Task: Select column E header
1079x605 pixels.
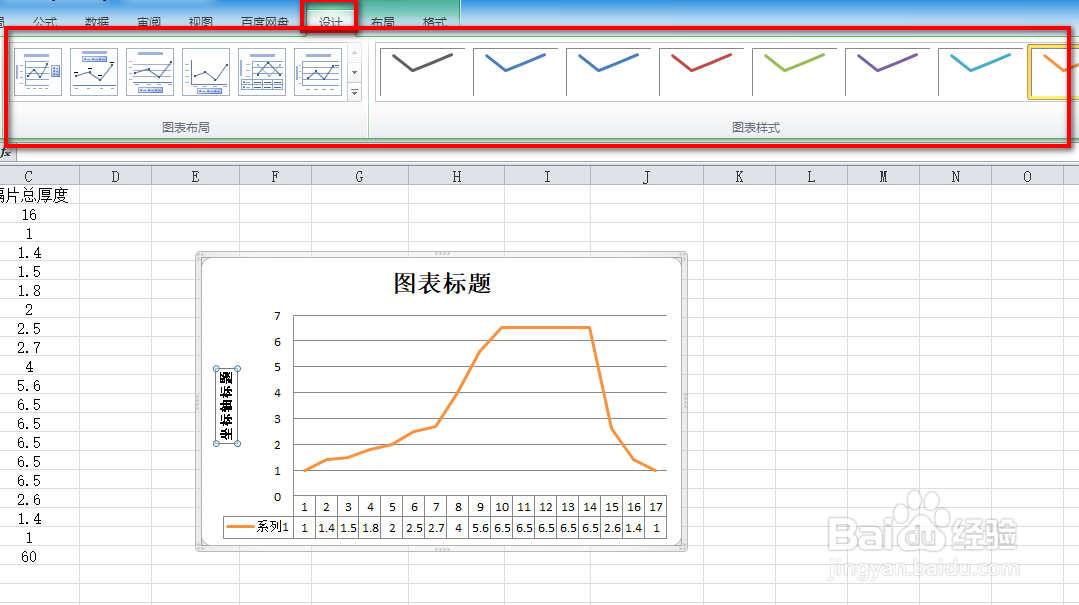Action: point(195,176)
